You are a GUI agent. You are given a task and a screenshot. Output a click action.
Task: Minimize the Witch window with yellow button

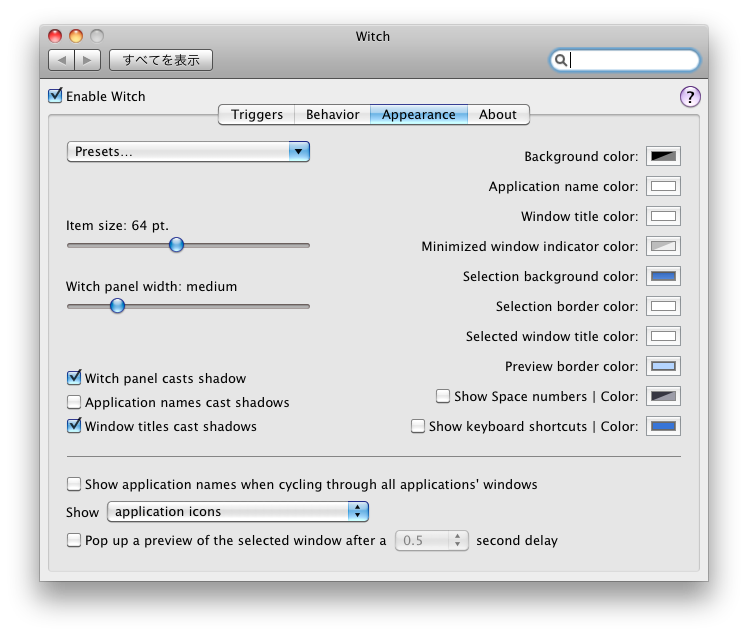pyautogui.click(x=76, y=36)
